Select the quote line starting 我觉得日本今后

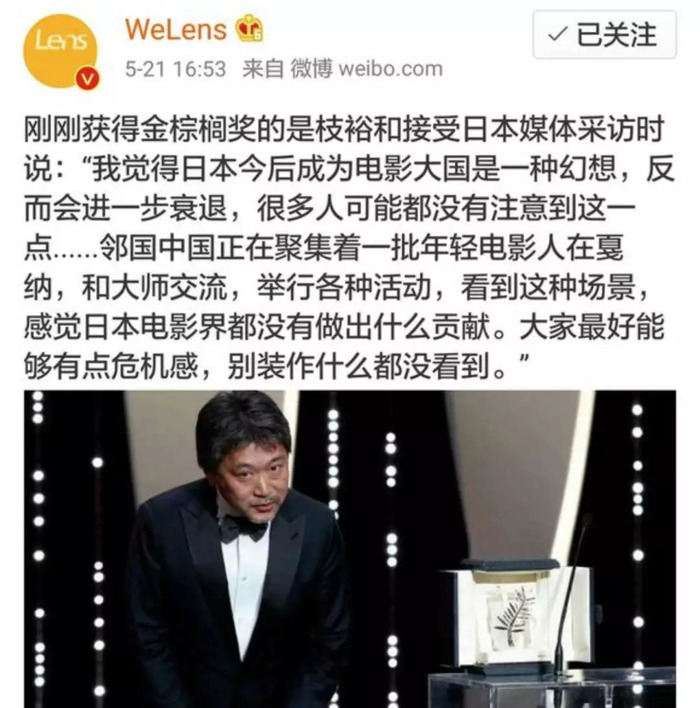click(349, 168)
